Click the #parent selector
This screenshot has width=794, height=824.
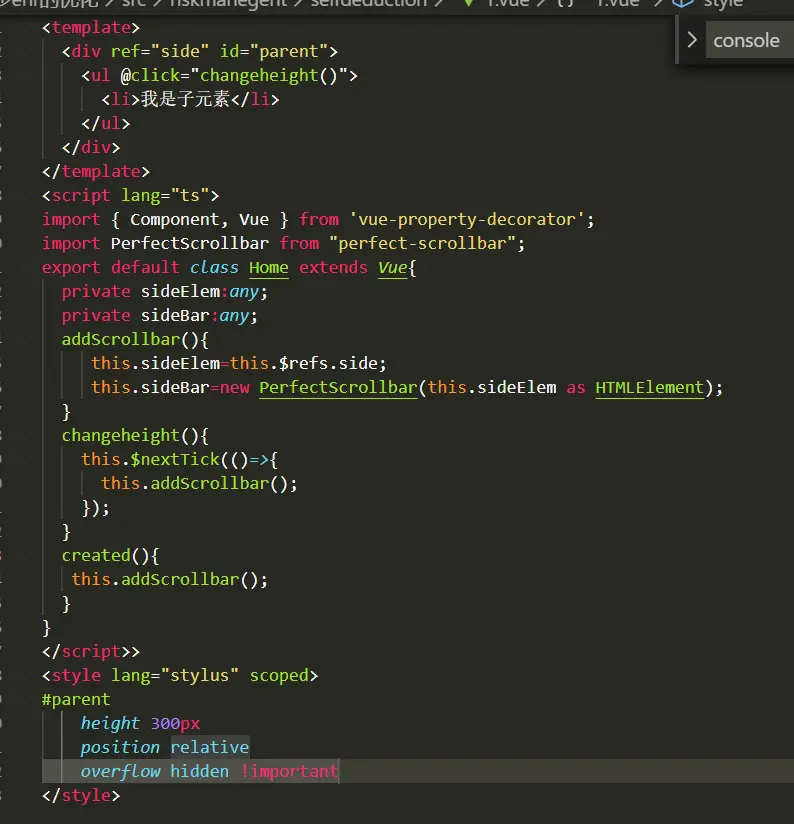point(76,700)
